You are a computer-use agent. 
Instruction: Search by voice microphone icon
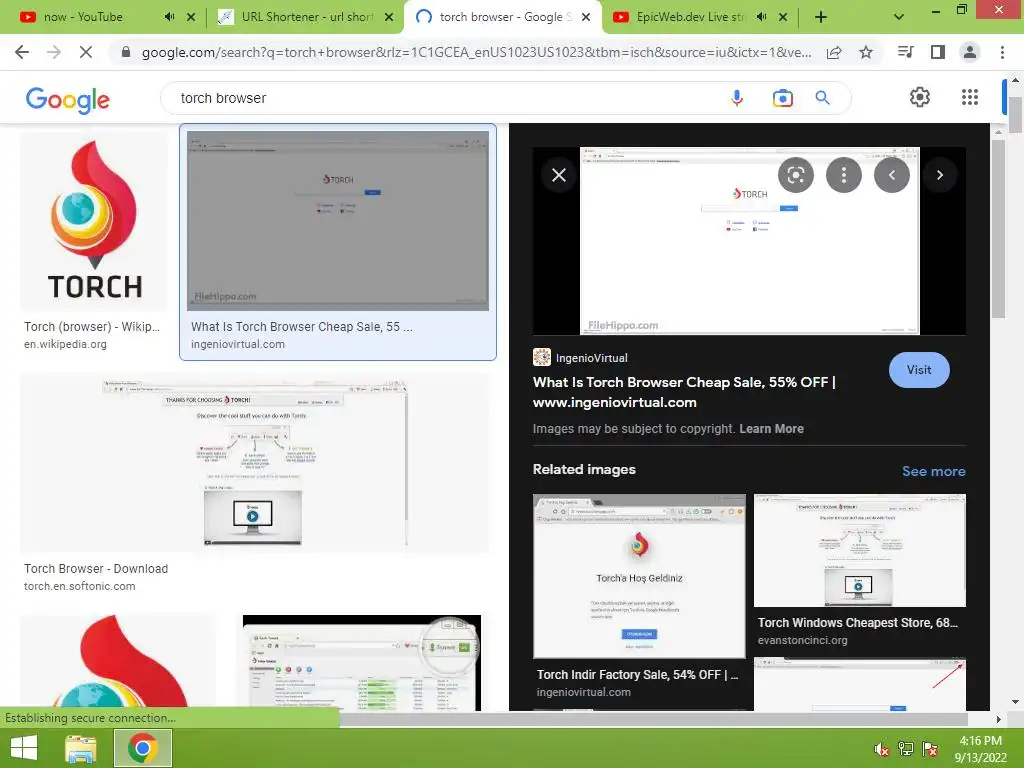[737, 98]
